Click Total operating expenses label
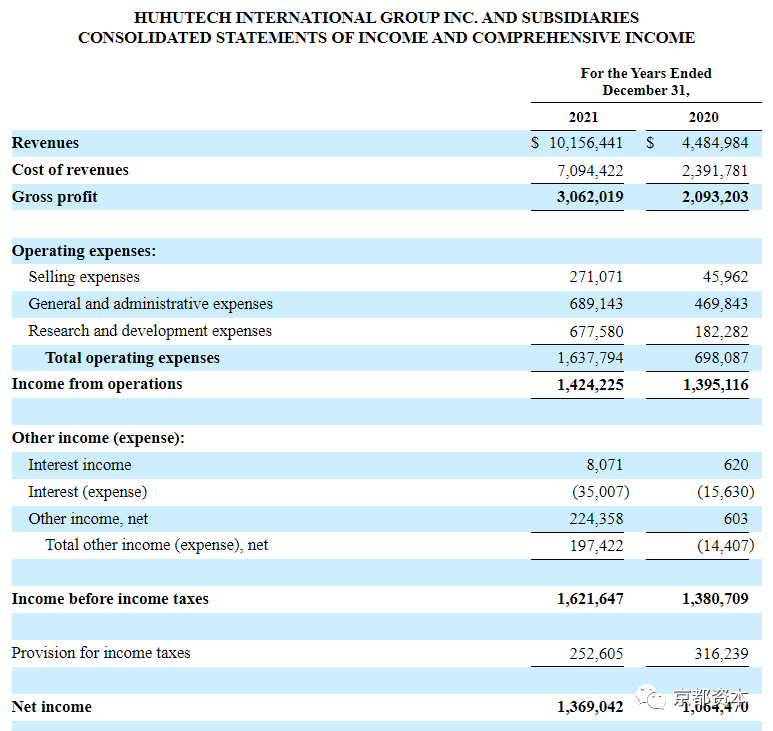Image resolution: width=773 pixels, height=731 pixels. 133,358
